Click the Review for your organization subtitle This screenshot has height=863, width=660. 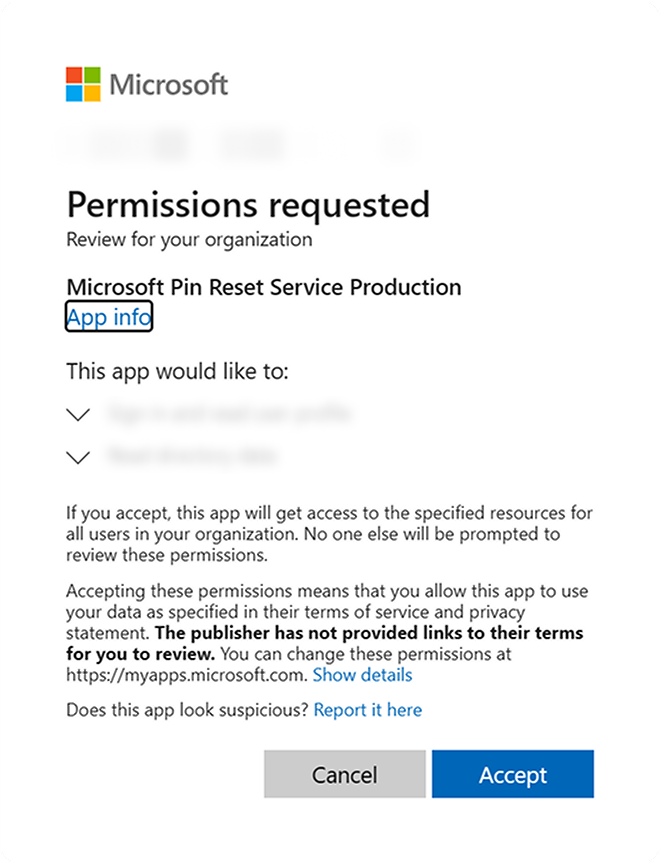coord(189,240)
